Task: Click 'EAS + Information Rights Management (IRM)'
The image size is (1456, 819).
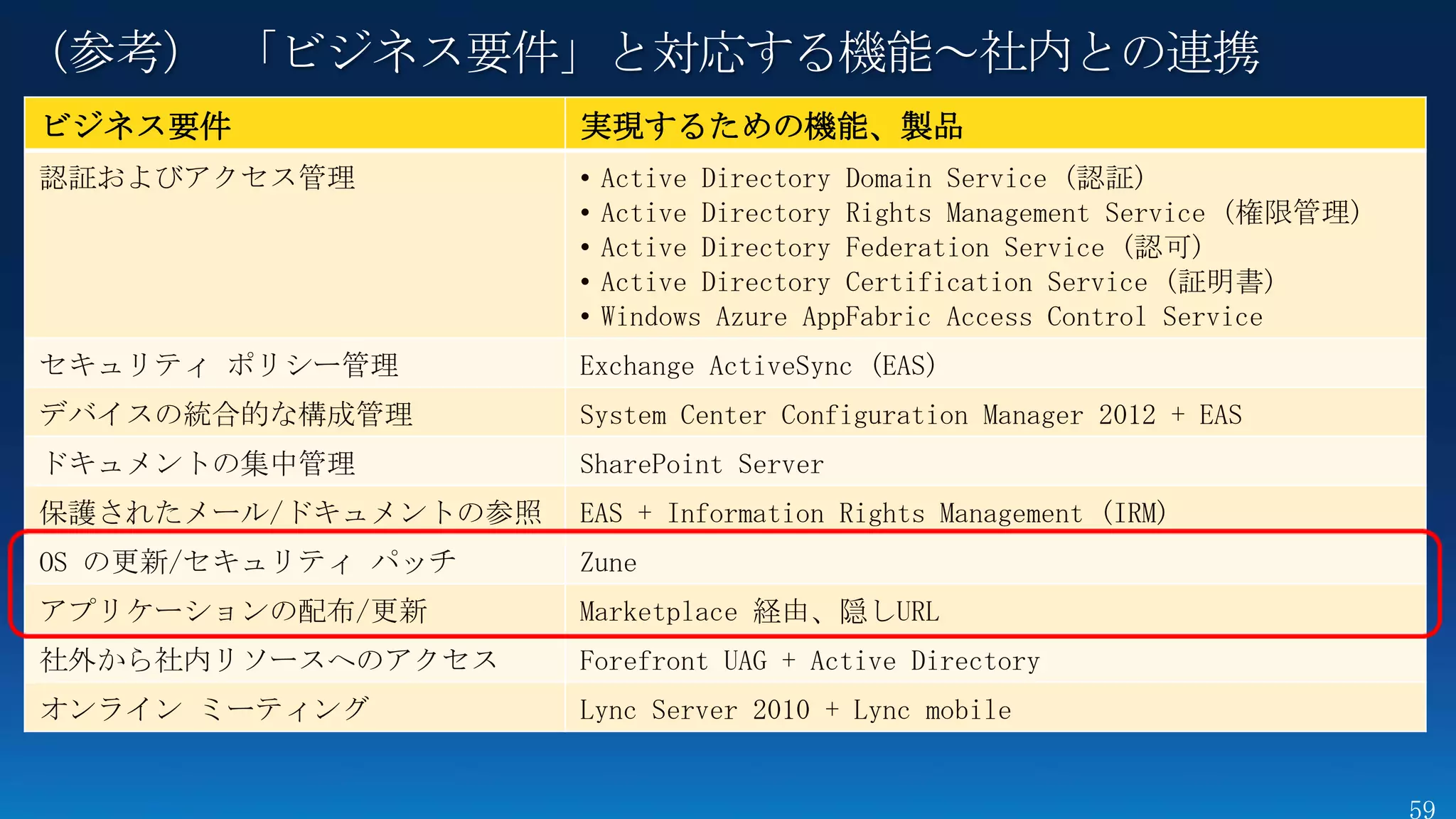Action: [x=996, y=511]
